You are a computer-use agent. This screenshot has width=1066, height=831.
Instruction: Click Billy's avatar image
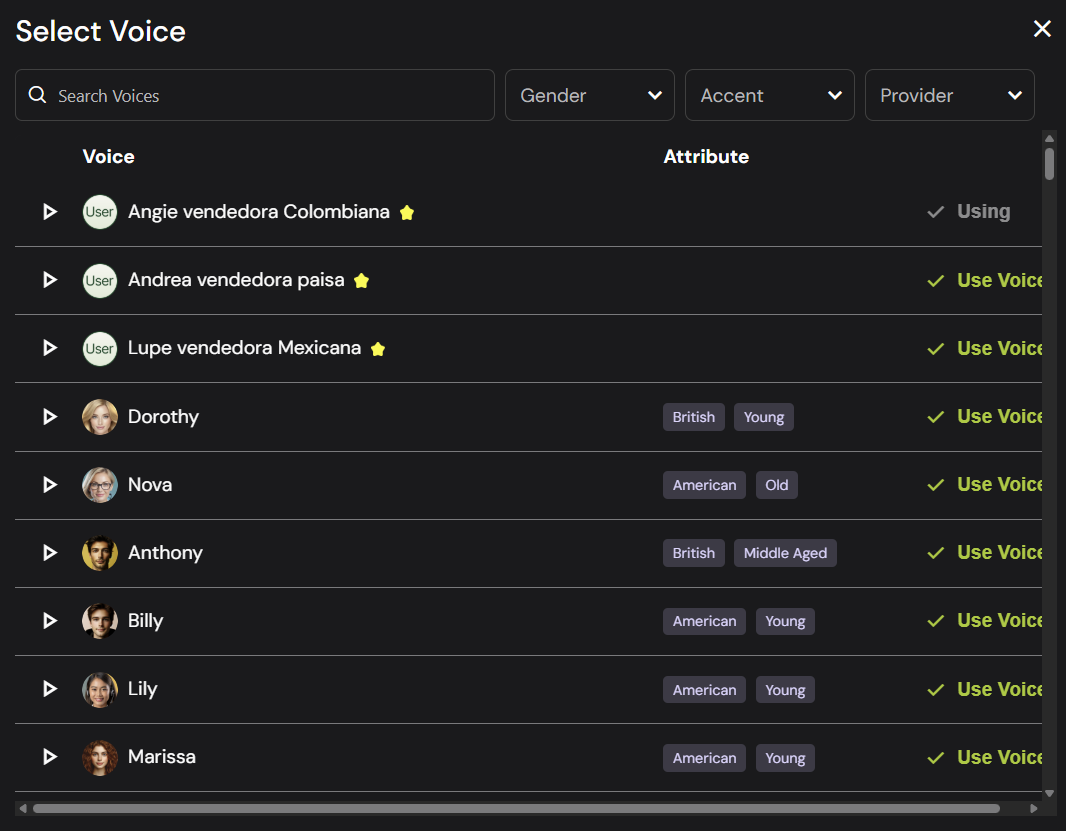point(100,621)
